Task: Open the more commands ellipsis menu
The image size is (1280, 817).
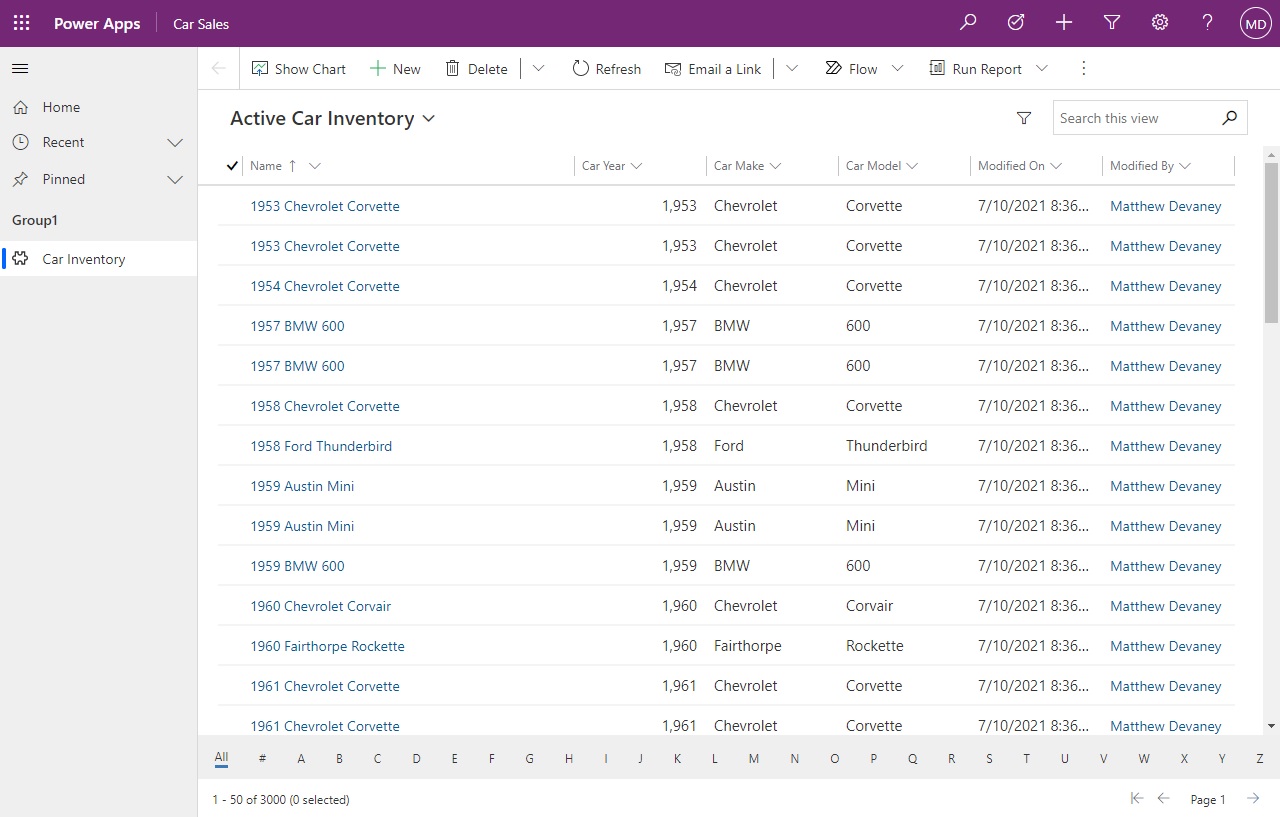Action: (x=1083, y=68)
